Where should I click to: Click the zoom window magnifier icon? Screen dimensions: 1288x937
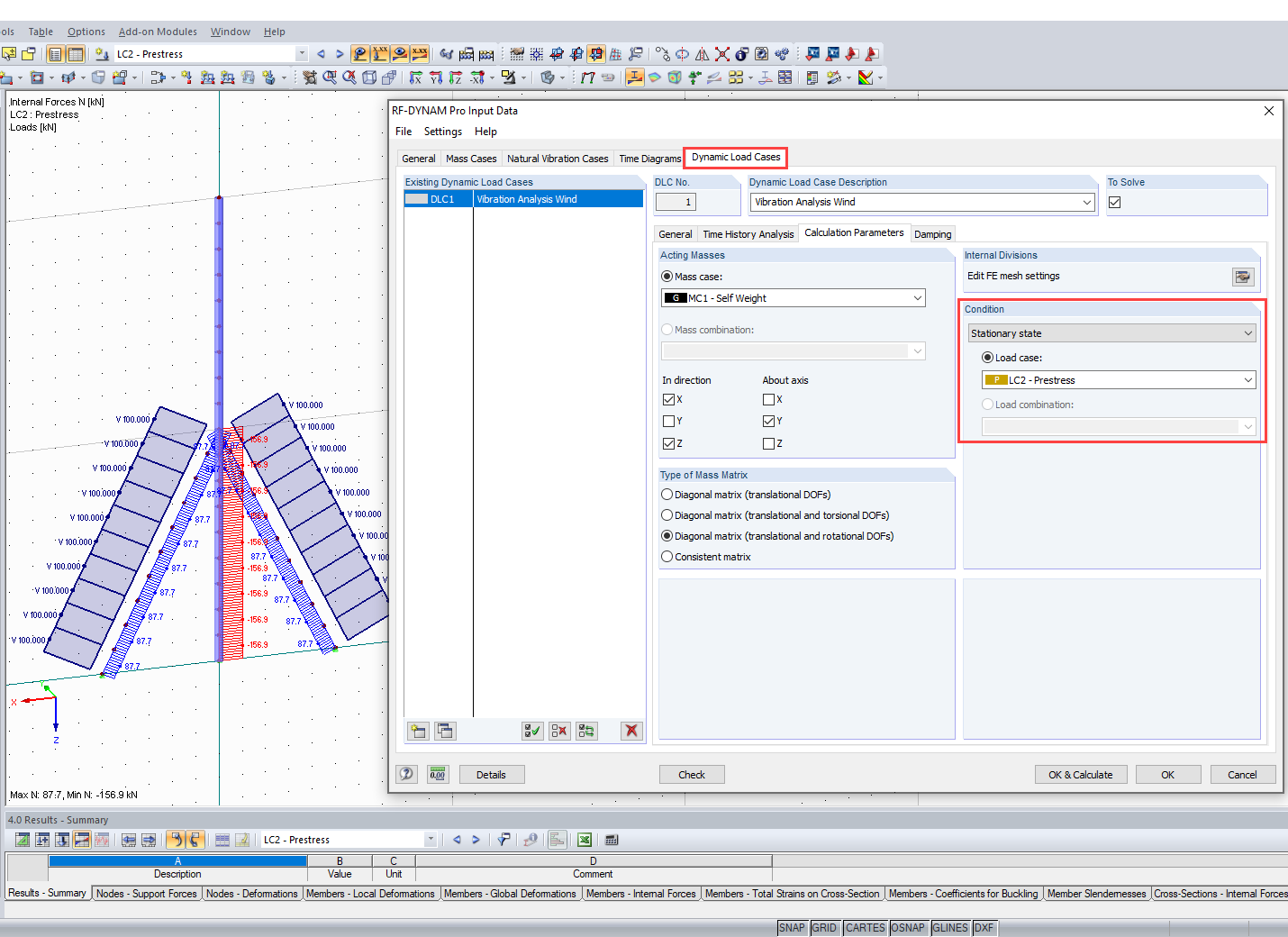click(329, 77)
